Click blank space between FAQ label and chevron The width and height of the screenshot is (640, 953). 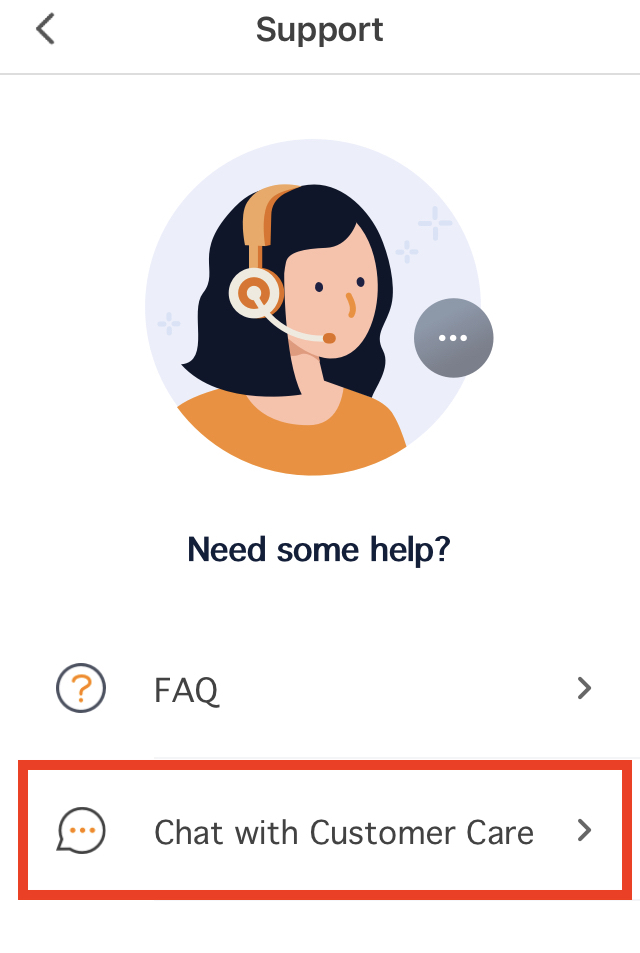point(395,688)
